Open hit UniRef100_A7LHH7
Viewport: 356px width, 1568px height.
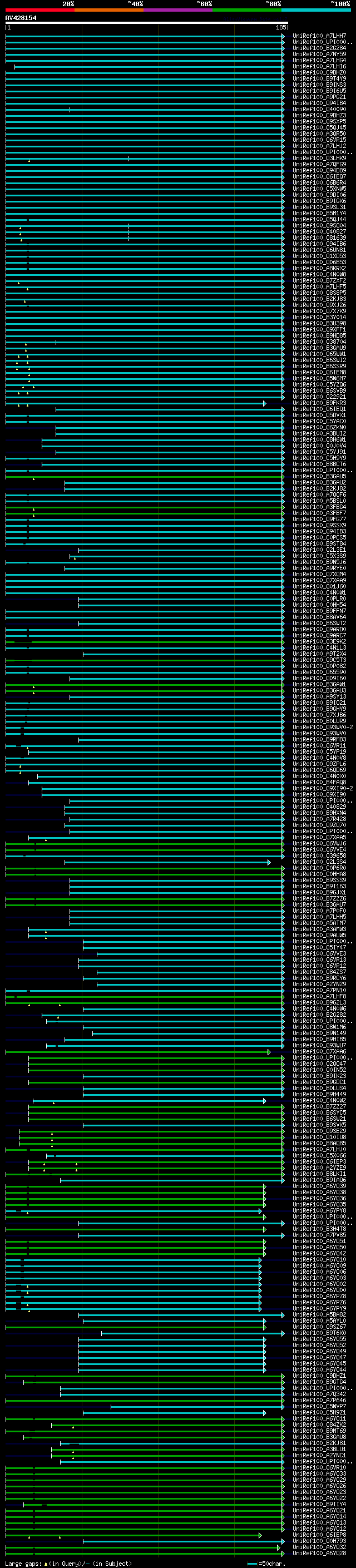tap(319, 36)
